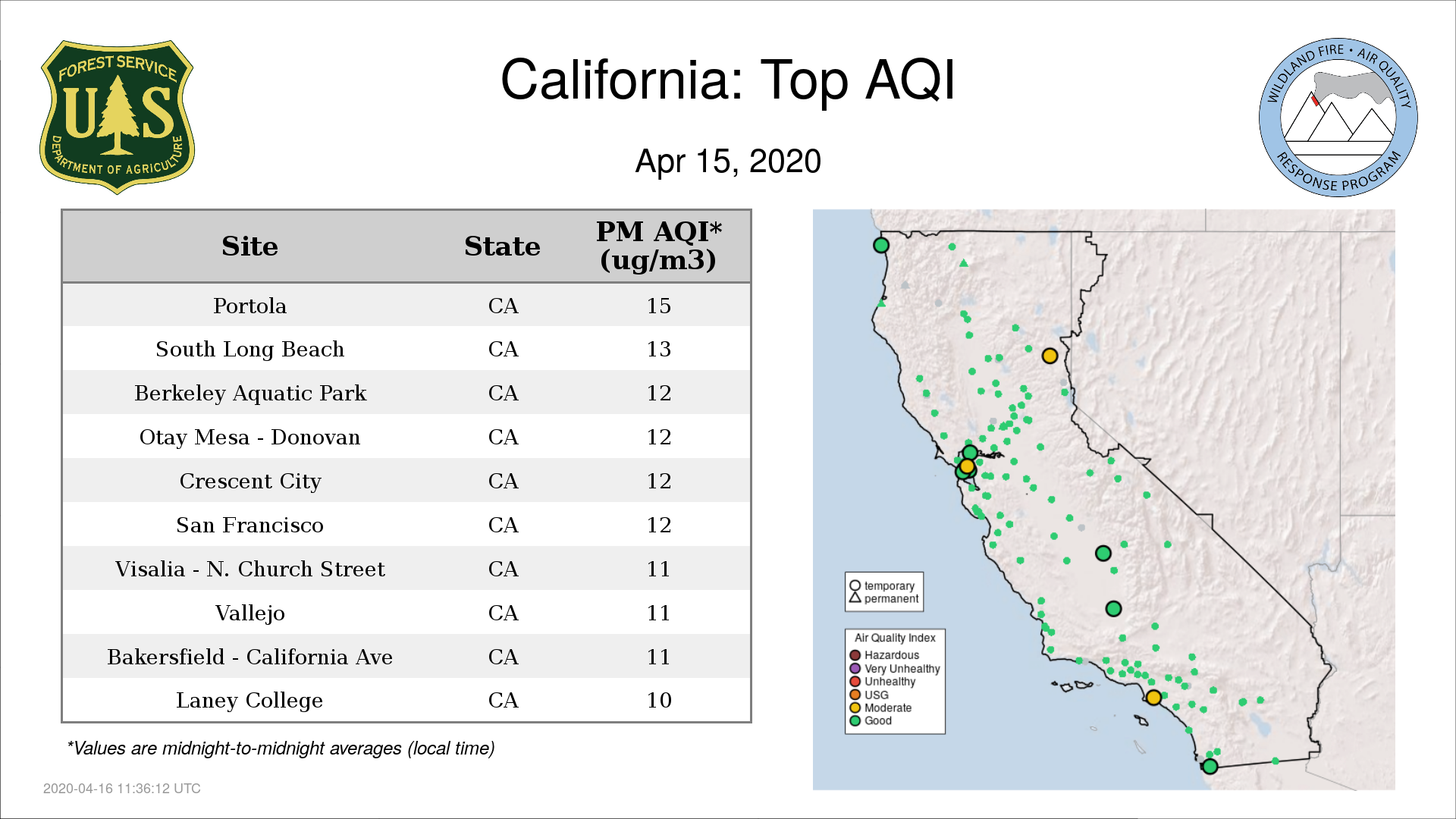Click the 2020-04-16 UTC timestamp
1456x819 pixels.
tap(121, 789)
